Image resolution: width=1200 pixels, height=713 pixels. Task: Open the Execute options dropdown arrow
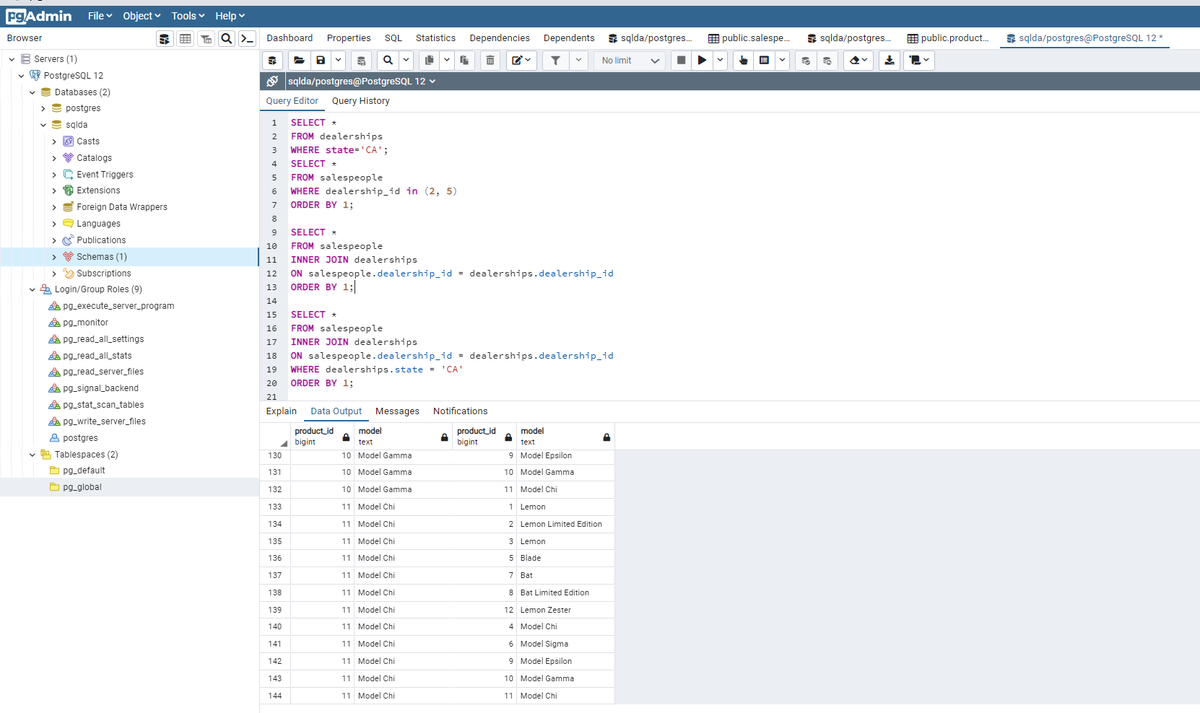click(720, 60)
